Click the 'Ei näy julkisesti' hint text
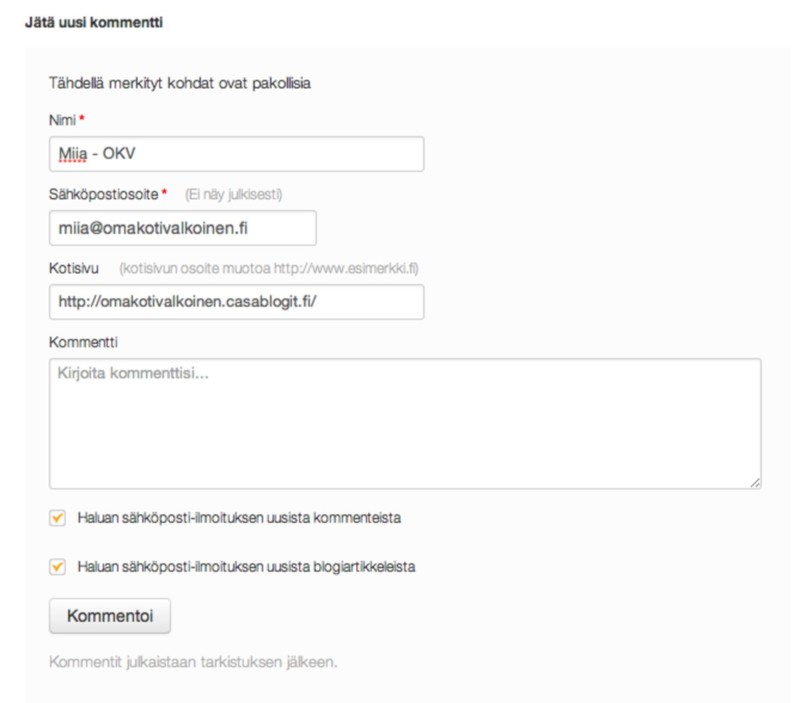 click(x=234, y=194)
